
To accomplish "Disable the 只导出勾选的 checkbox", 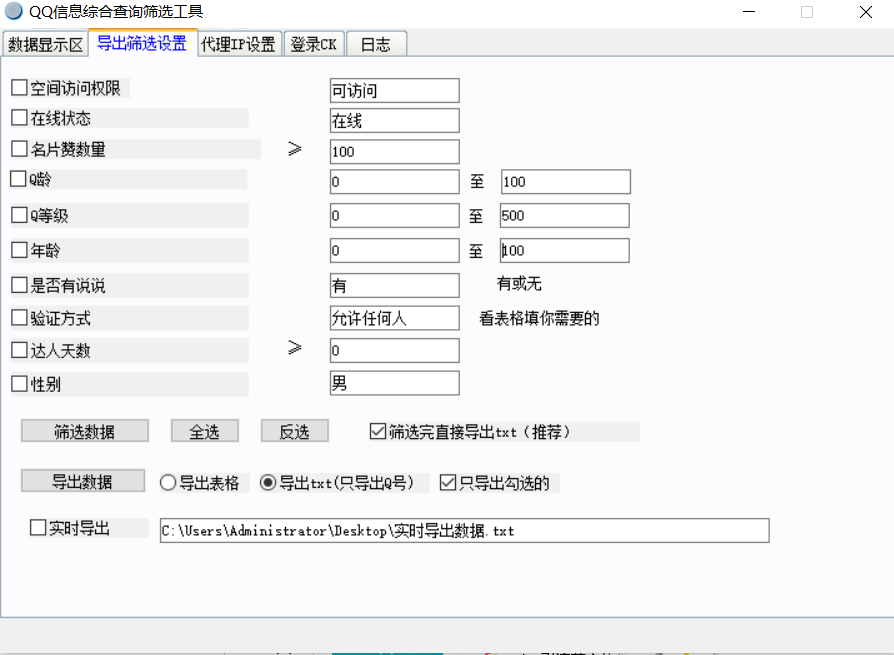I will tap(448, 483).
